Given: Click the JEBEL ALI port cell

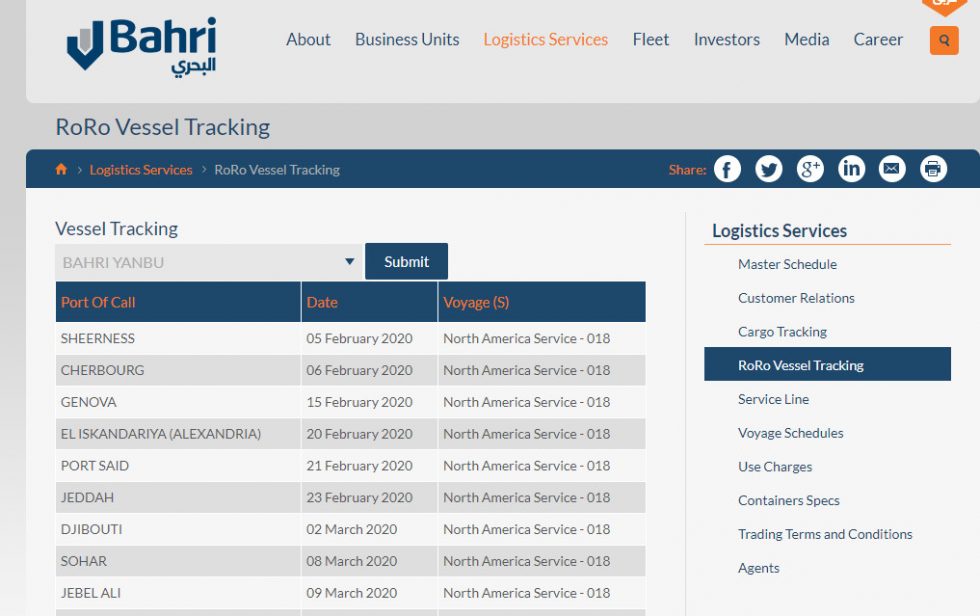Looking at the screenshot, I should tap(178, 594).
